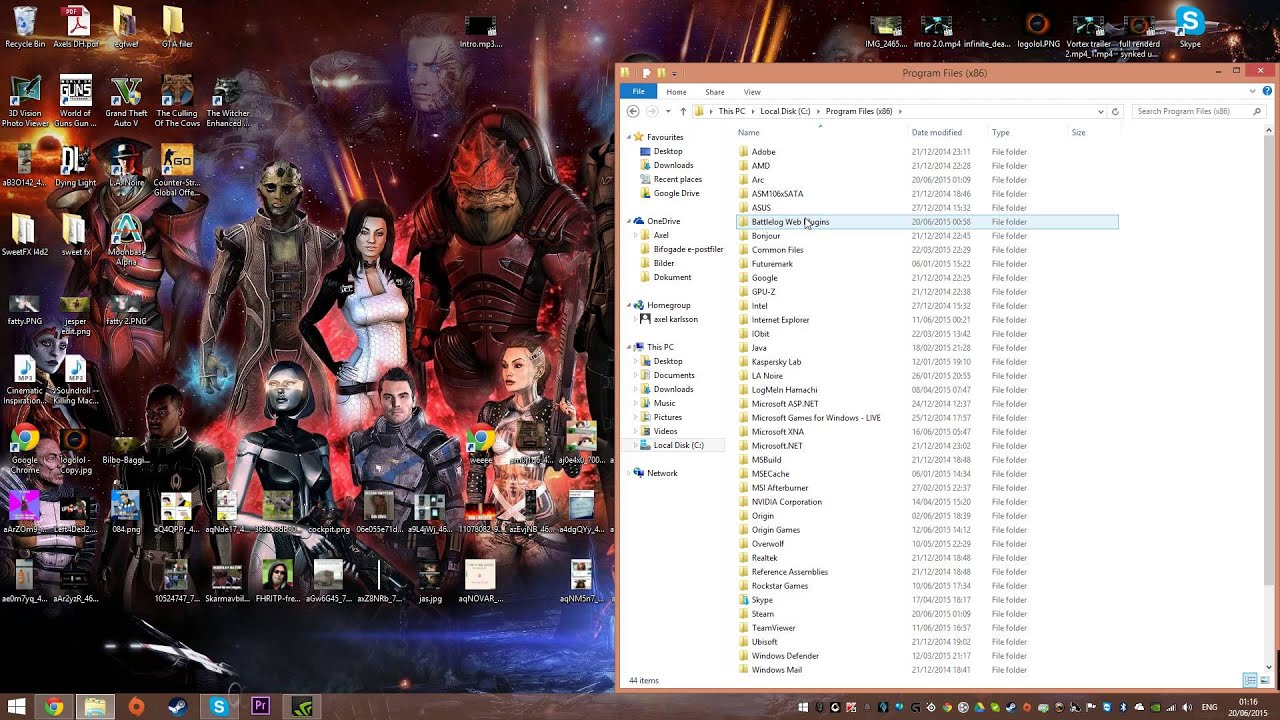Launch World of Guns desktop shortcut

(x=76, y=102)
